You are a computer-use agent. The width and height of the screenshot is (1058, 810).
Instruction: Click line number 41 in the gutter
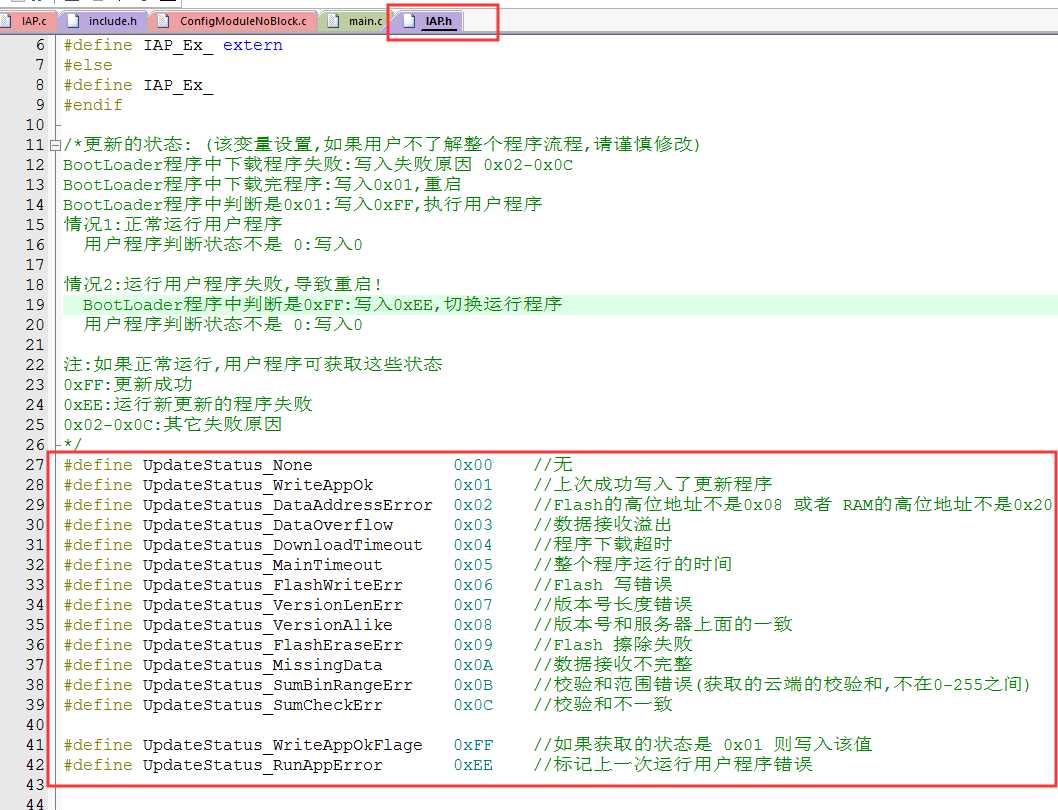point(35,745)
